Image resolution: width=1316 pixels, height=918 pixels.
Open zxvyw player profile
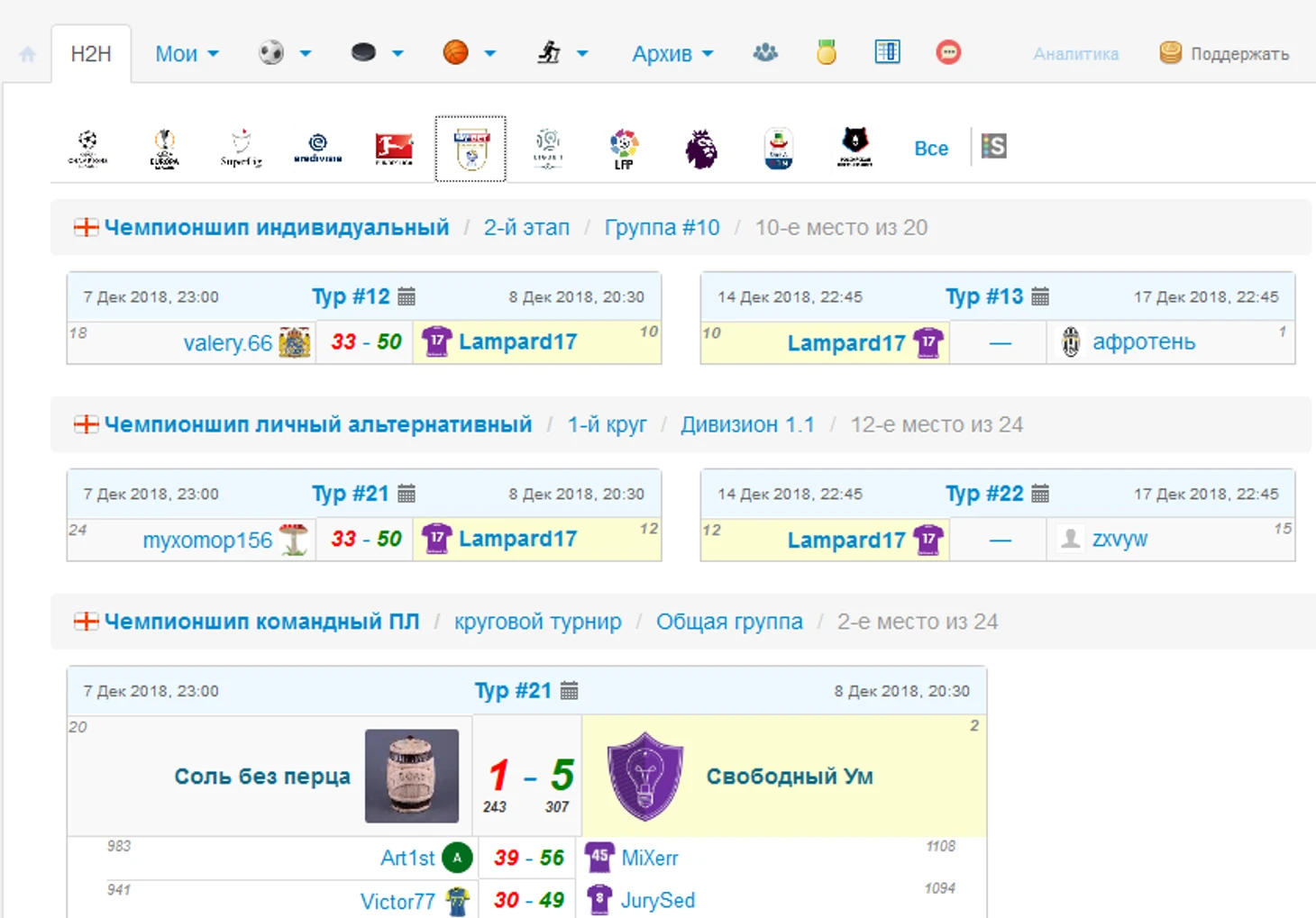(1120, 539)
